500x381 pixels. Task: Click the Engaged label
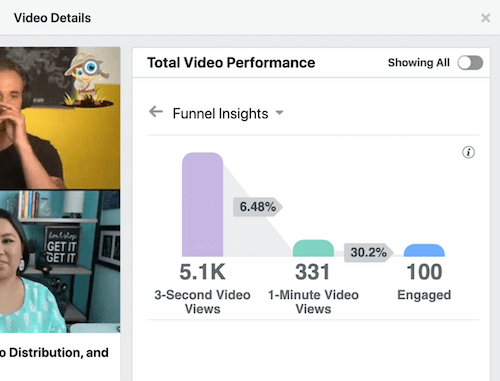click(x=424, y=295)
